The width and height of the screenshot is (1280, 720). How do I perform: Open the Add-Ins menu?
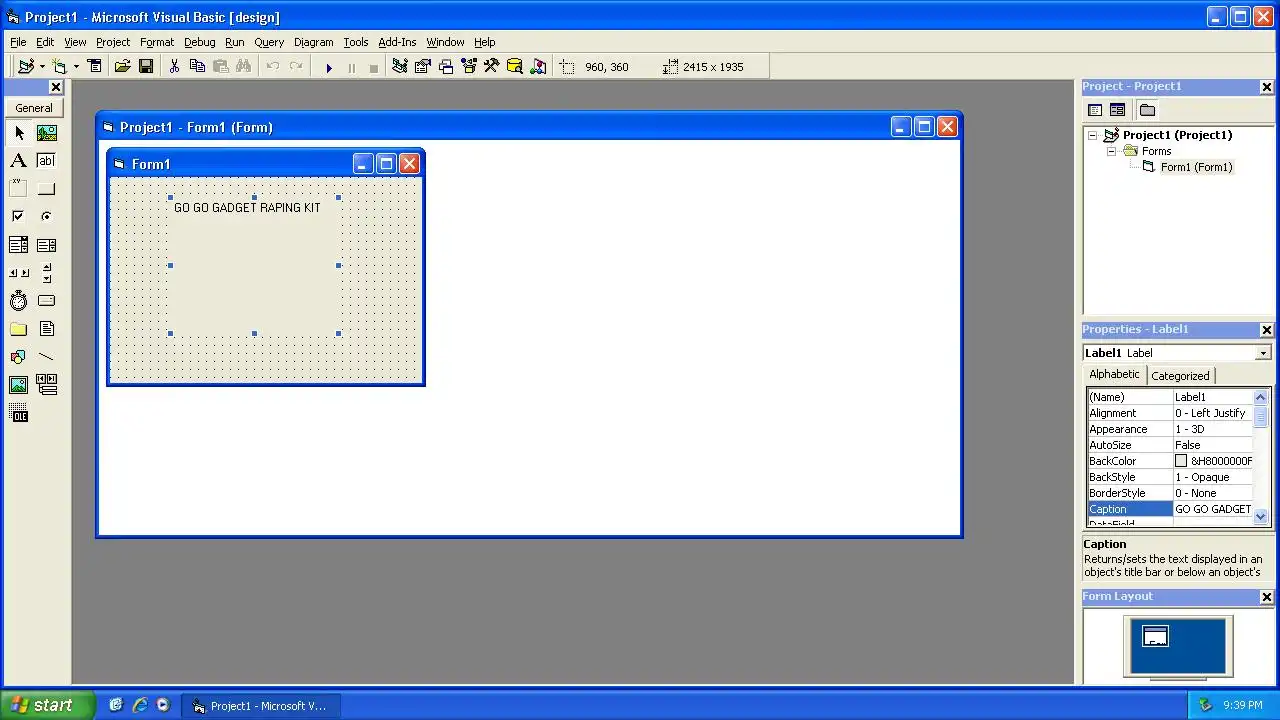pos(397,42)
